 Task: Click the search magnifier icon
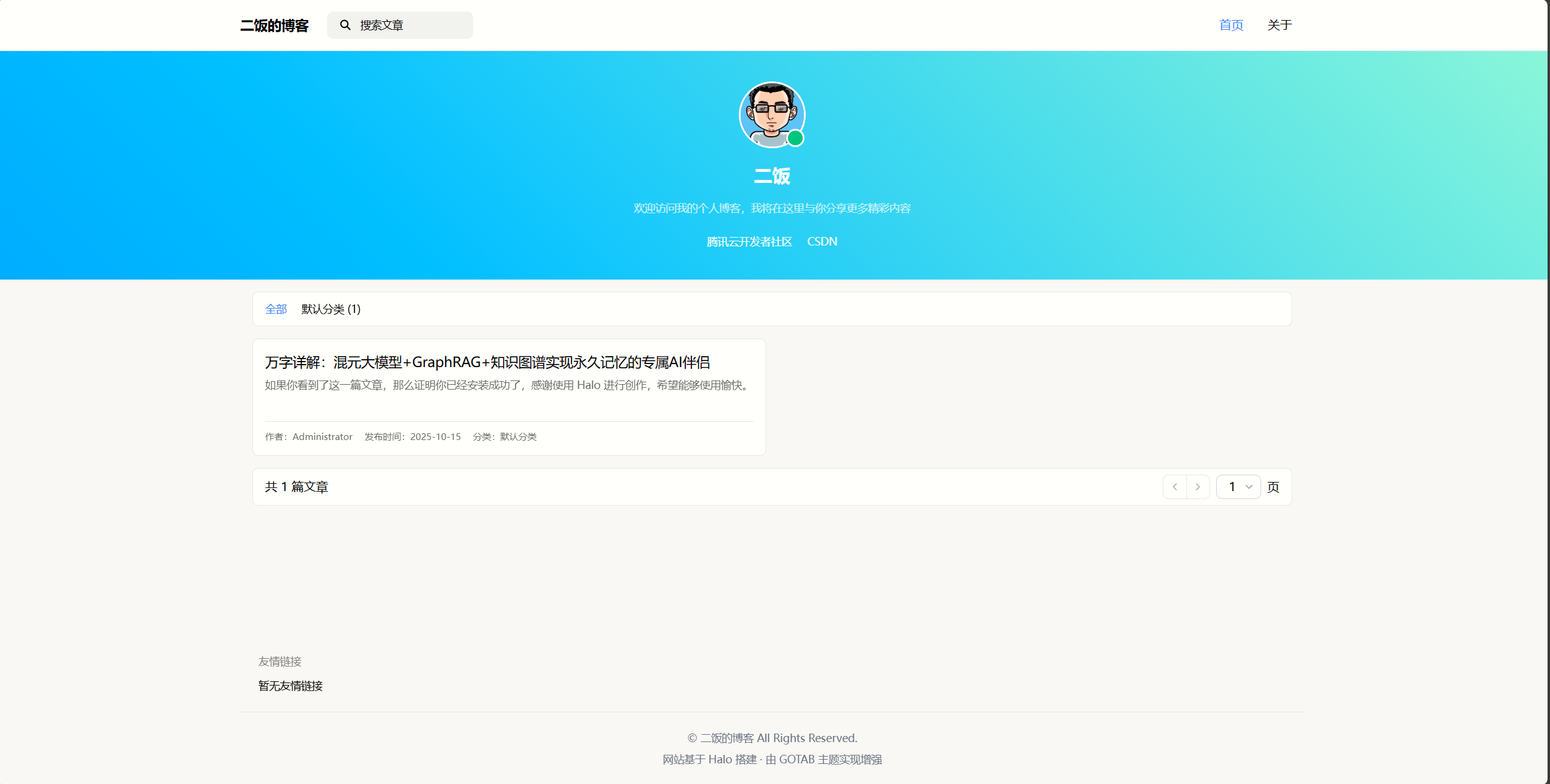coord(345,25)
